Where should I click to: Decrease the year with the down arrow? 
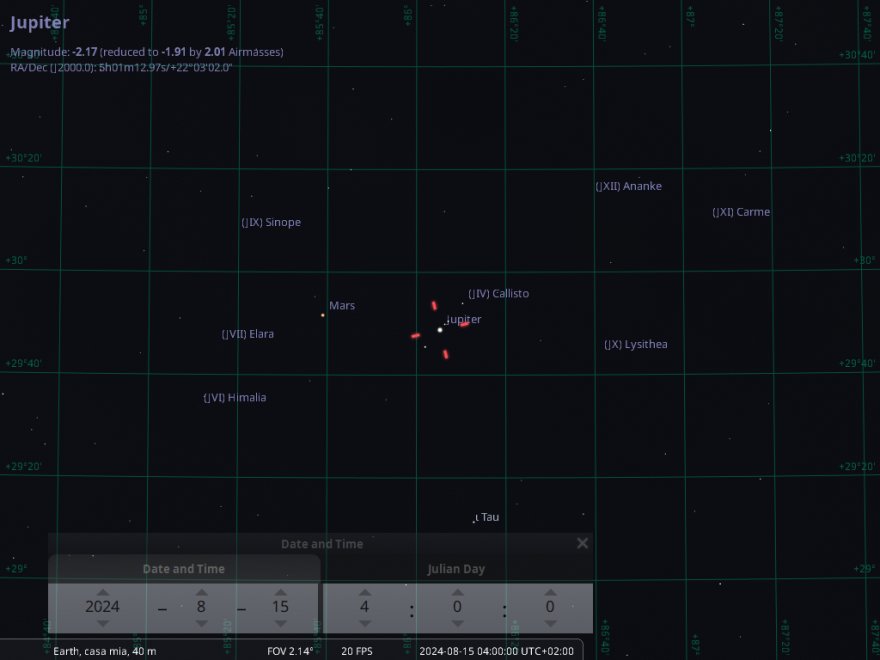[102, 623]
